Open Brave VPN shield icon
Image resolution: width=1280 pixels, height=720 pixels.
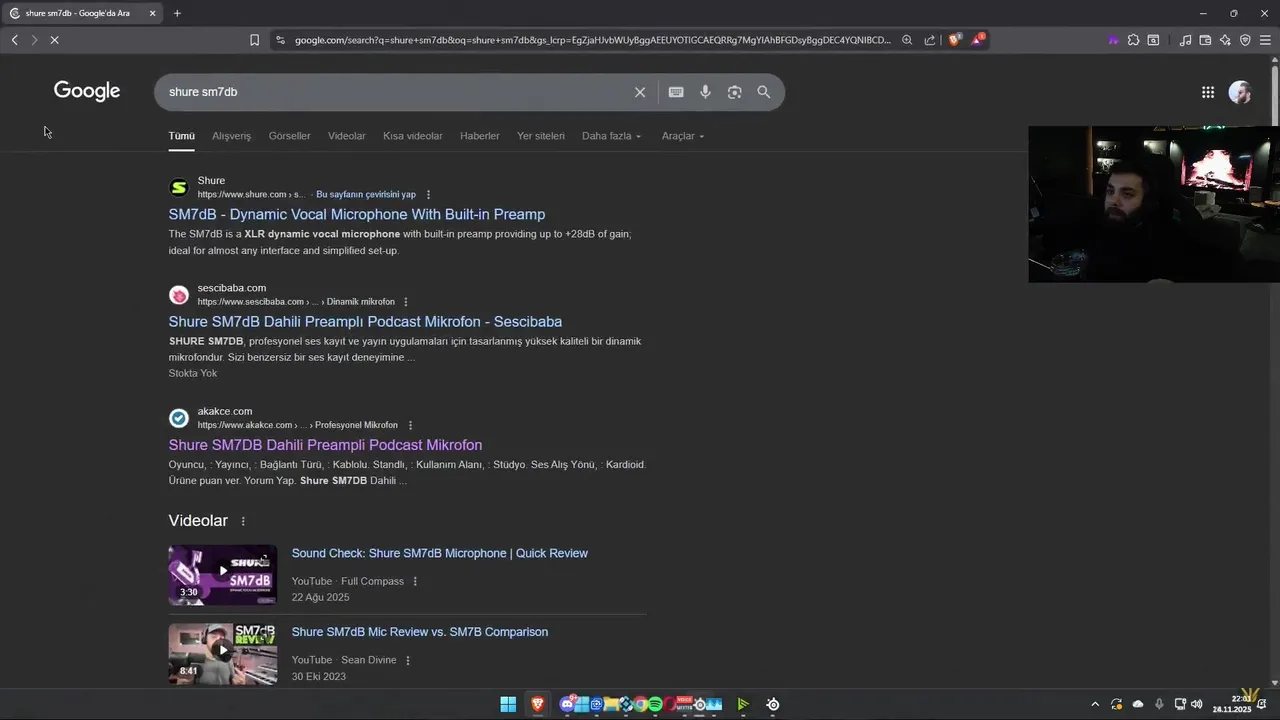[1245, 40]
